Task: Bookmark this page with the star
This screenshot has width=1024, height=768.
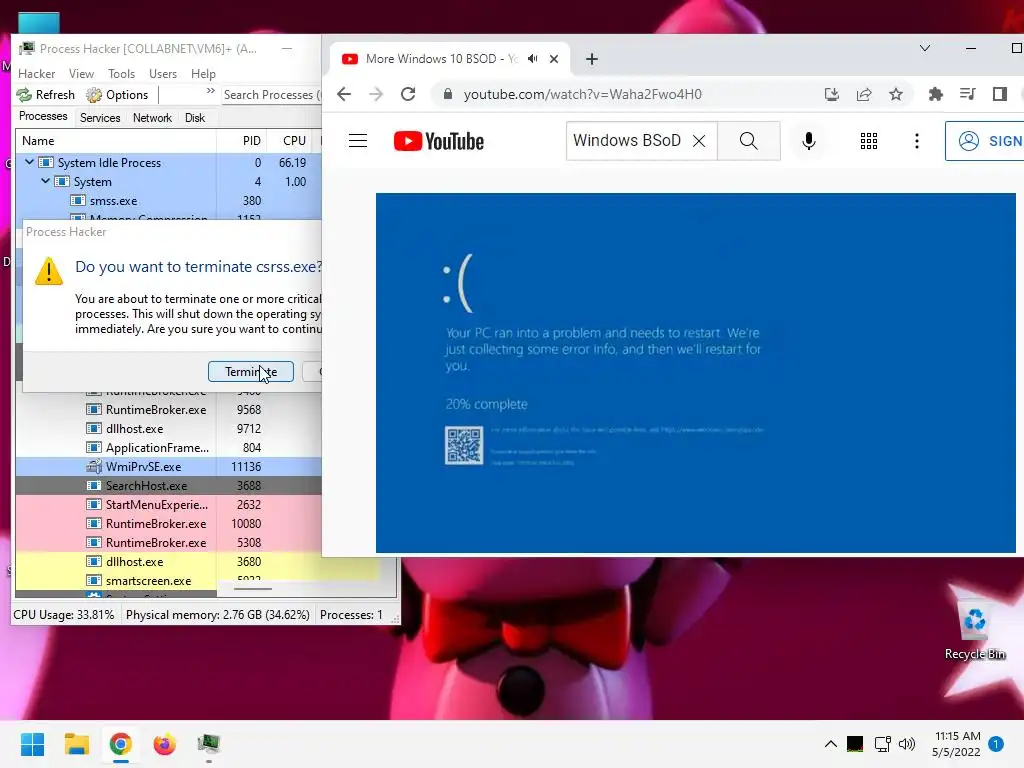Action: click(x=896, y=94)
